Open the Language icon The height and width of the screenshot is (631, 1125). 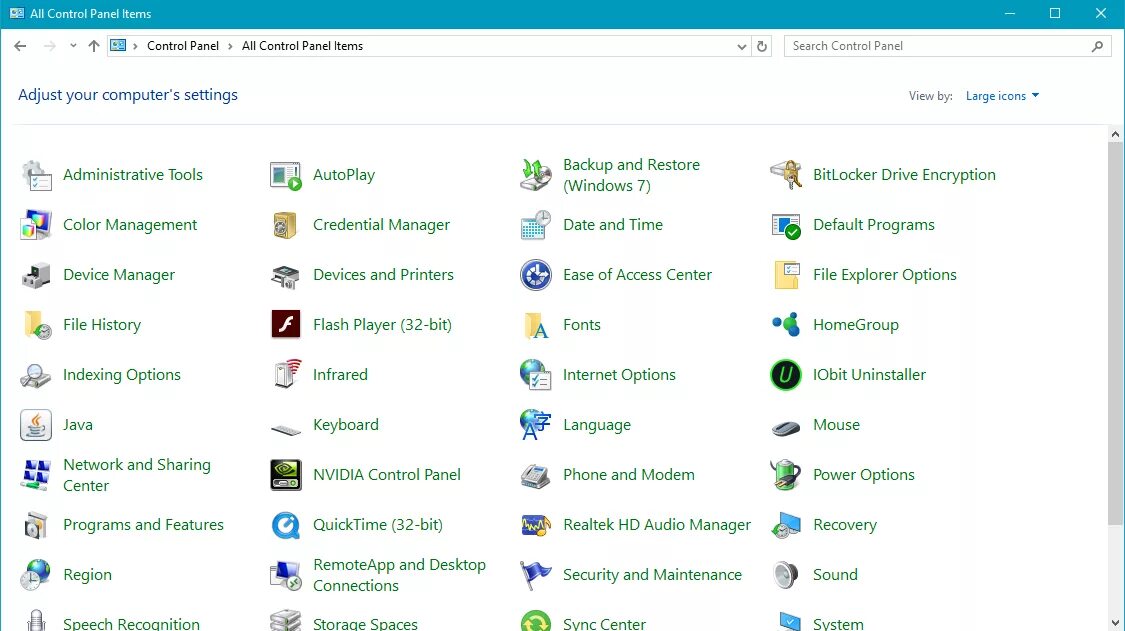click(x=536, y=425)
